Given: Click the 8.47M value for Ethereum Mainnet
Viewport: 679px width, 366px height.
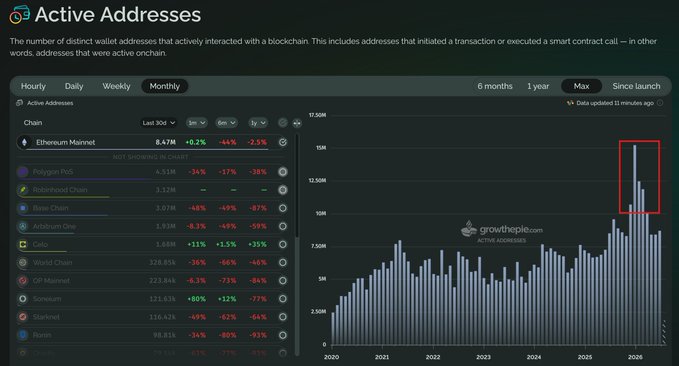Looking at the screenshot, I should 165,142.
